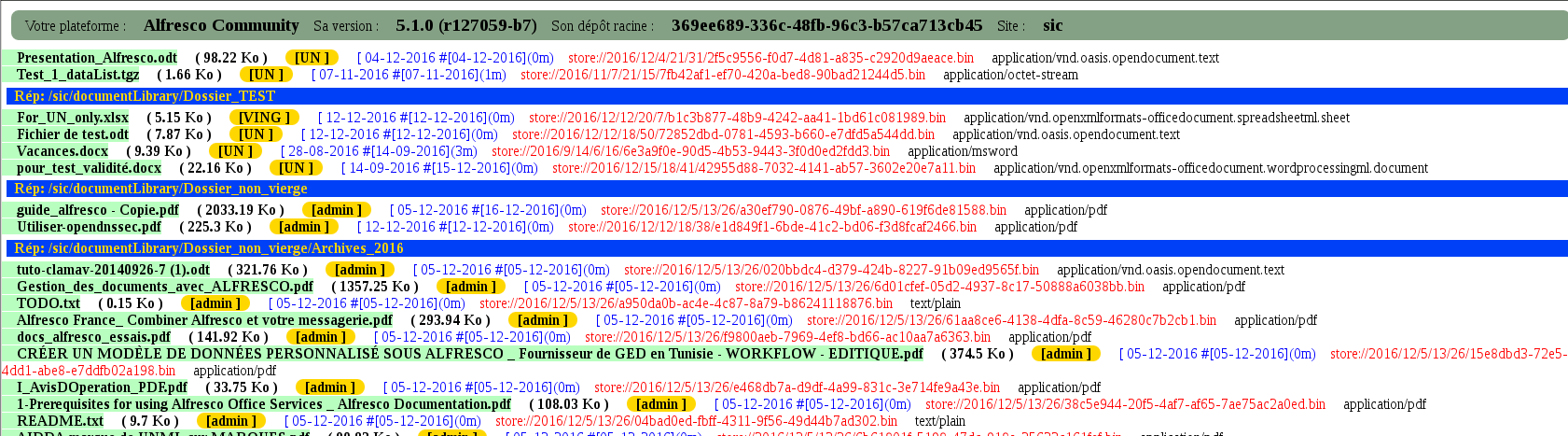Click the Alfresco Community platform name

221,25
